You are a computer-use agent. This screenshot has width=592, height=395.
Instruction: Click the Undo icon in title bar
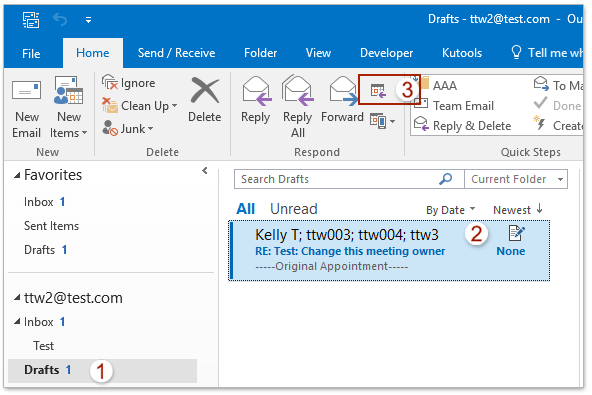pyautogui.click(x=60, y=19)
